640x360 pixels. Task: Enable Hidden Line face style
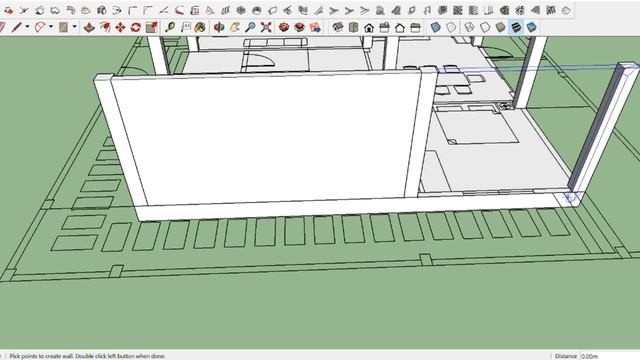click(x=485, y=27)
